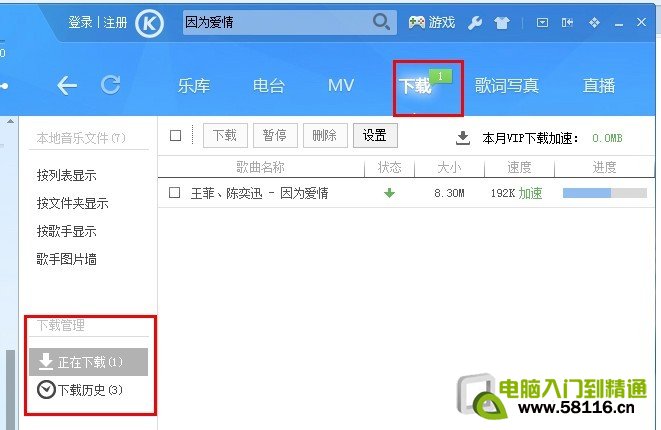Open 下载历史 (3) in sidebar

pyautogui.click(x=80, y=390)
